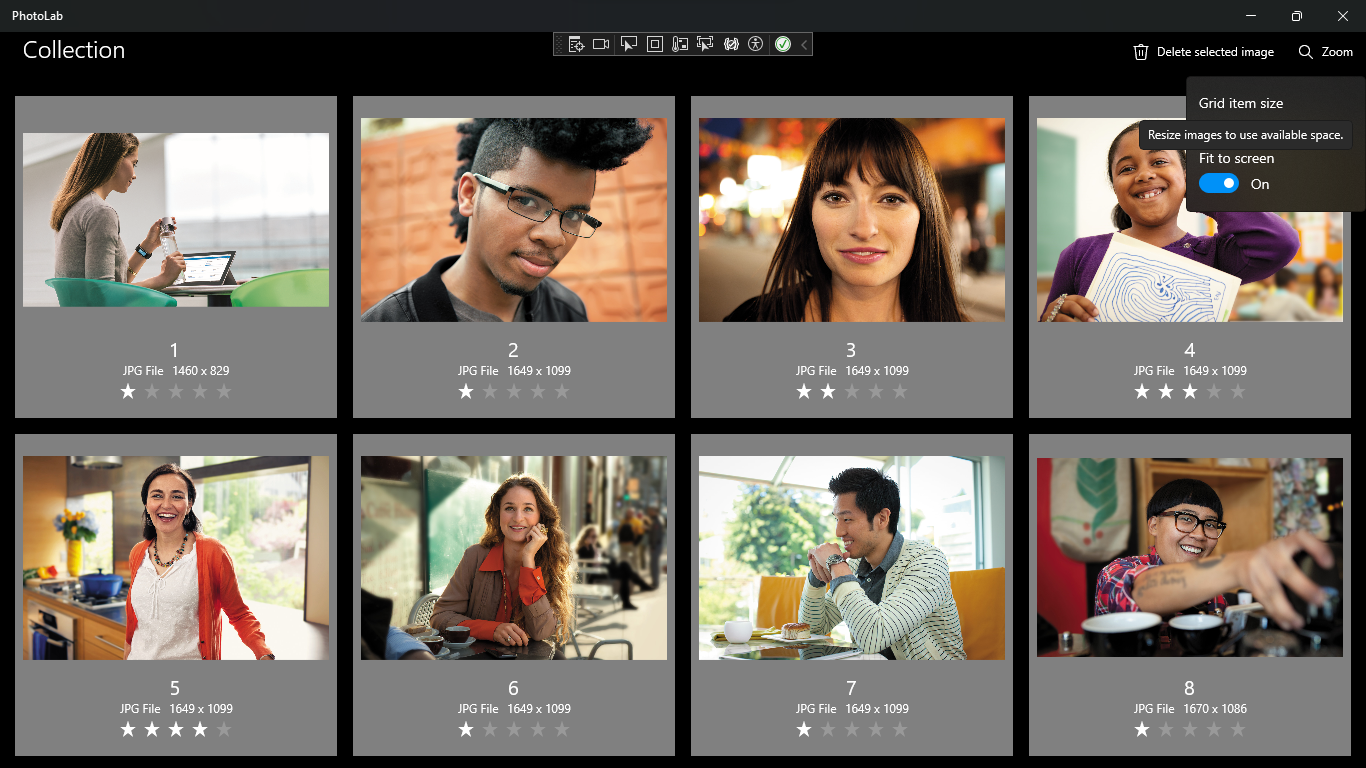Rate image 2 five stars
The image size is (1366, 768).
[x=562, y=392]
